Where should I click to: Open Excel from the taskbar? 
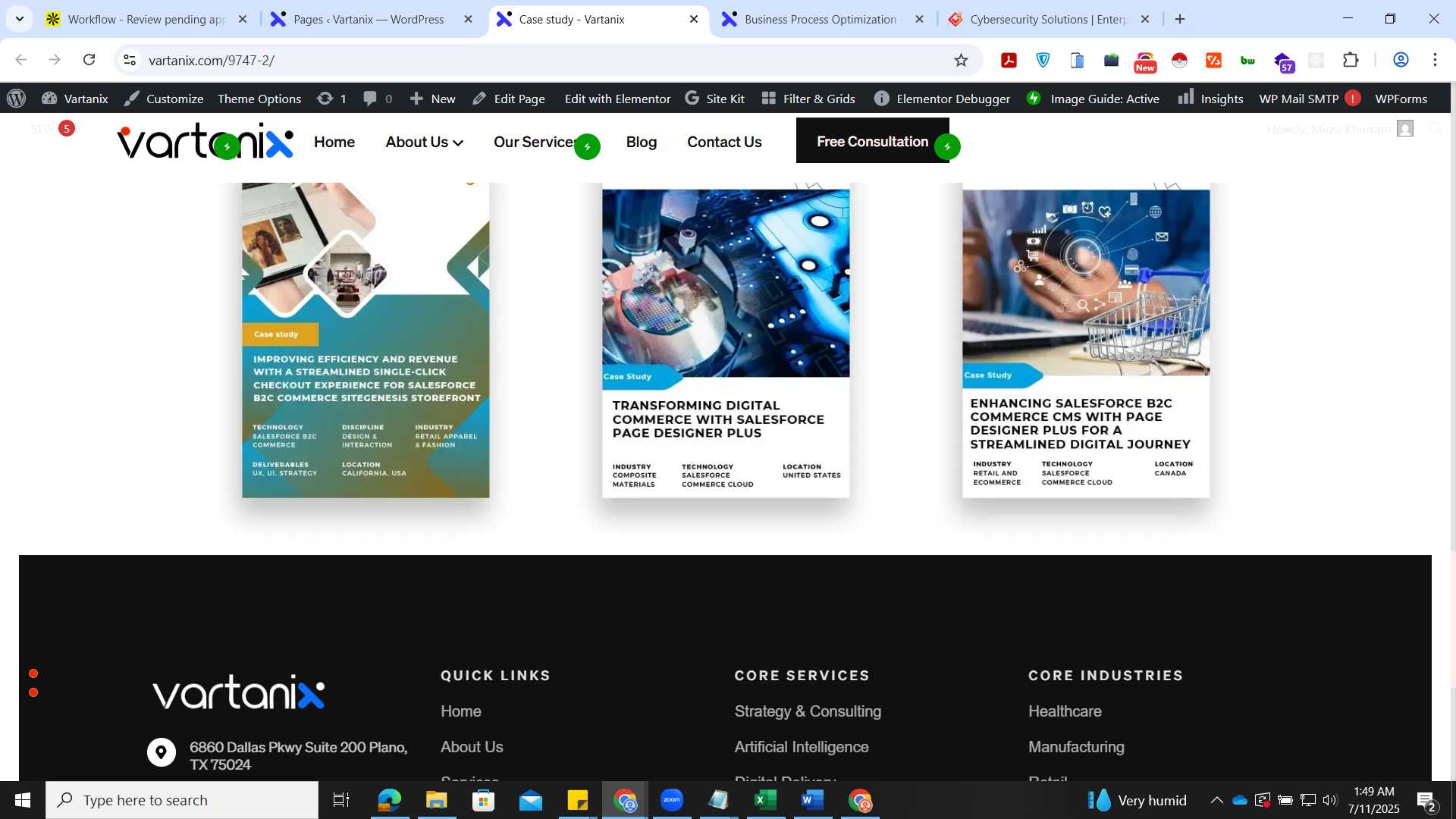click(765, 800)
